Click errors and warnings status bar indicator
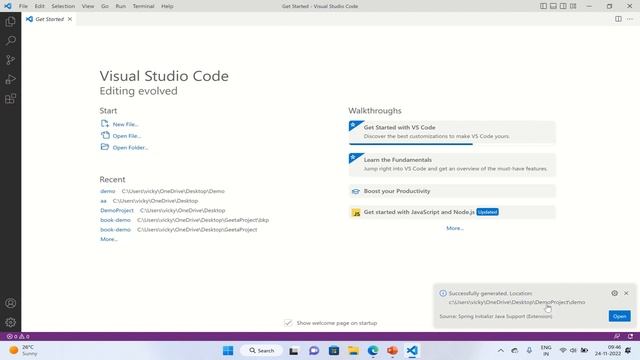Viewport: 640px width, 360px height. (18, 336)
